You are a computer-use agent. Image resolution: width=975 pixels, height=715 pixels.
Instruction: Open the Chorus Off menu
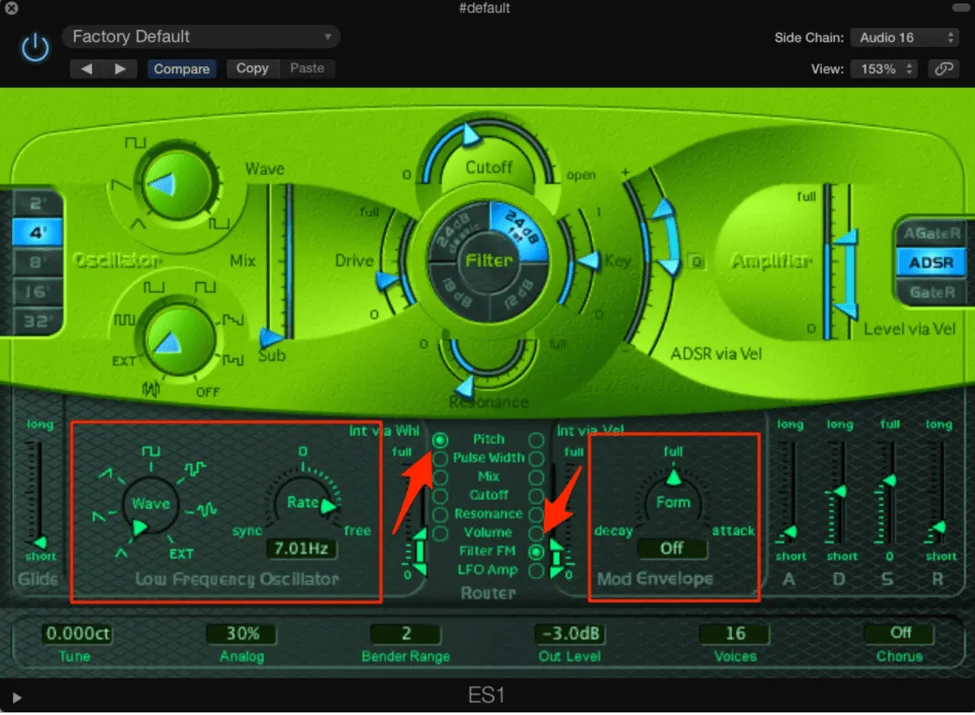coord(899,634)
